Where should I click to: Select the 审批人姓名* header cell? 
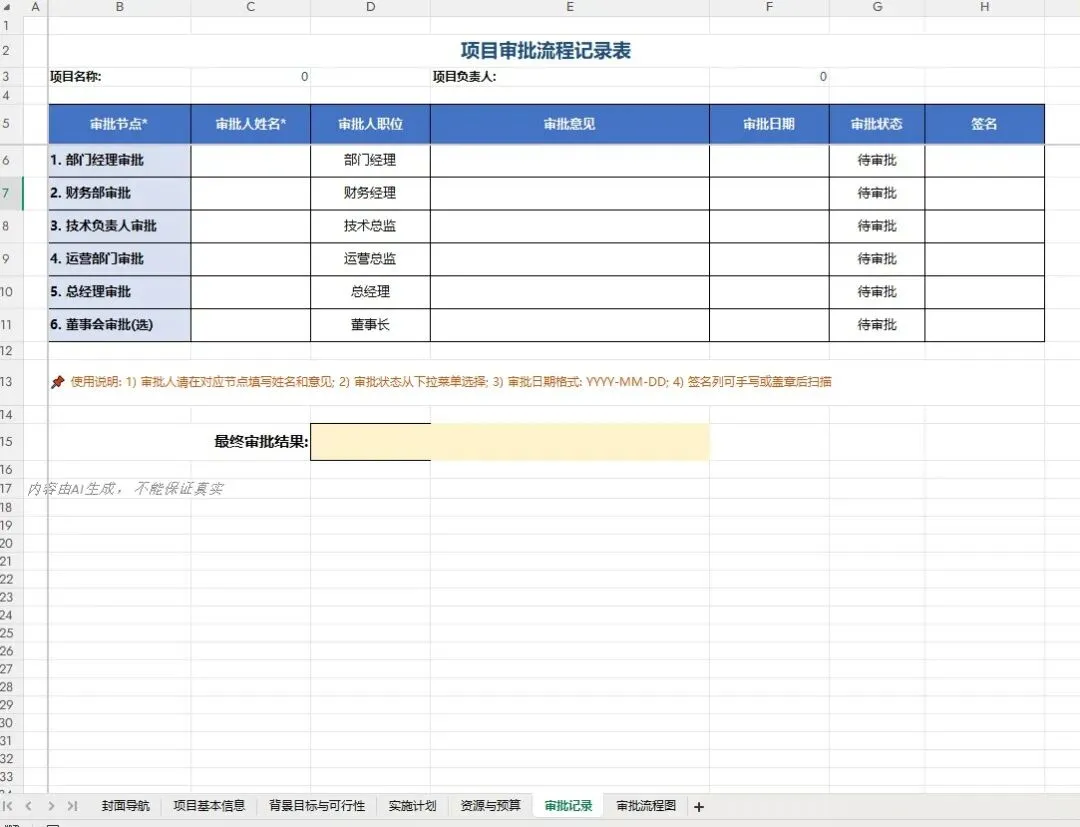click(x=251, y=124)
